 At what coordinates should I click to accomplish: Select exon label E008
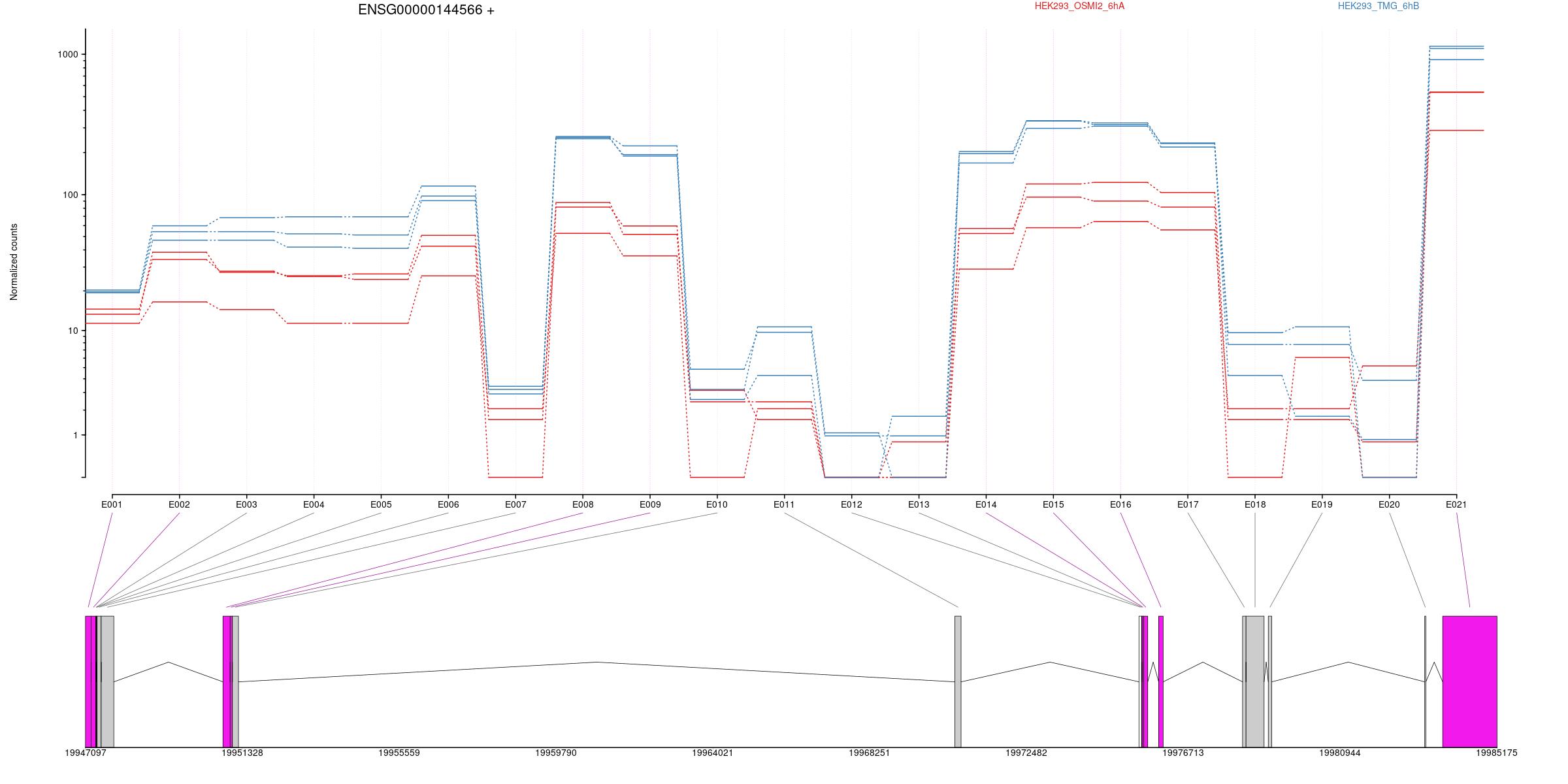pos(583,504)
